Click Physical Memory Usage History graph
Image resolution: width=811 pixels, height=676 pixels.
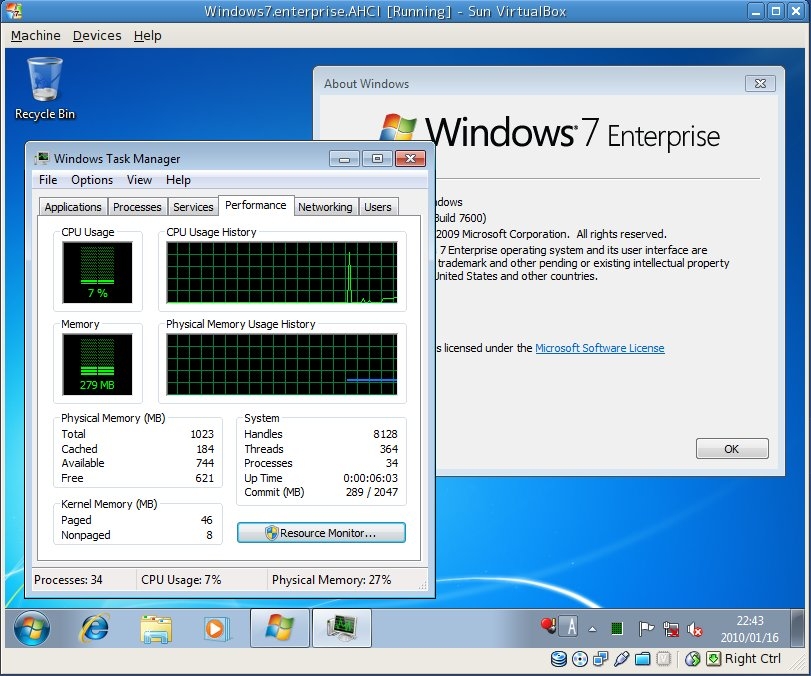282,364
